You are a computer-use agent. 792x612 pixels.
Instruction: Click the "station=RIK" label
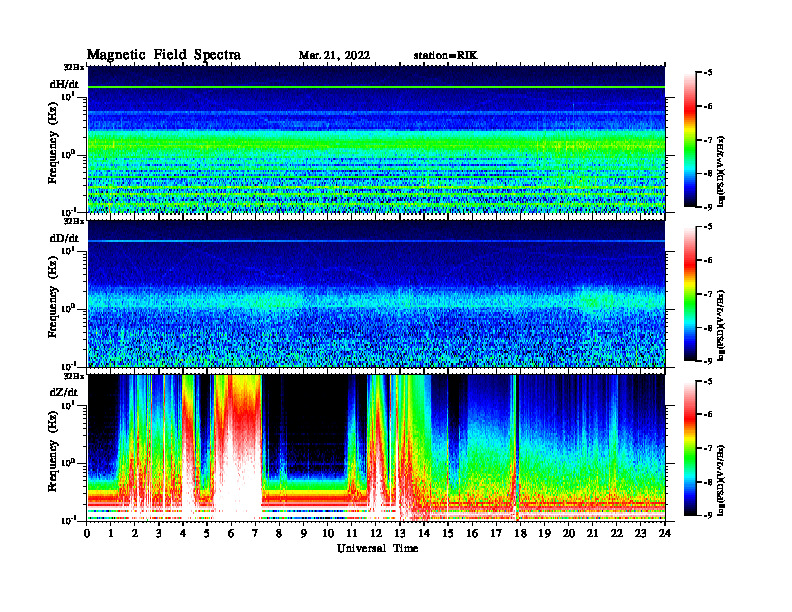click(x=445, y=56)
